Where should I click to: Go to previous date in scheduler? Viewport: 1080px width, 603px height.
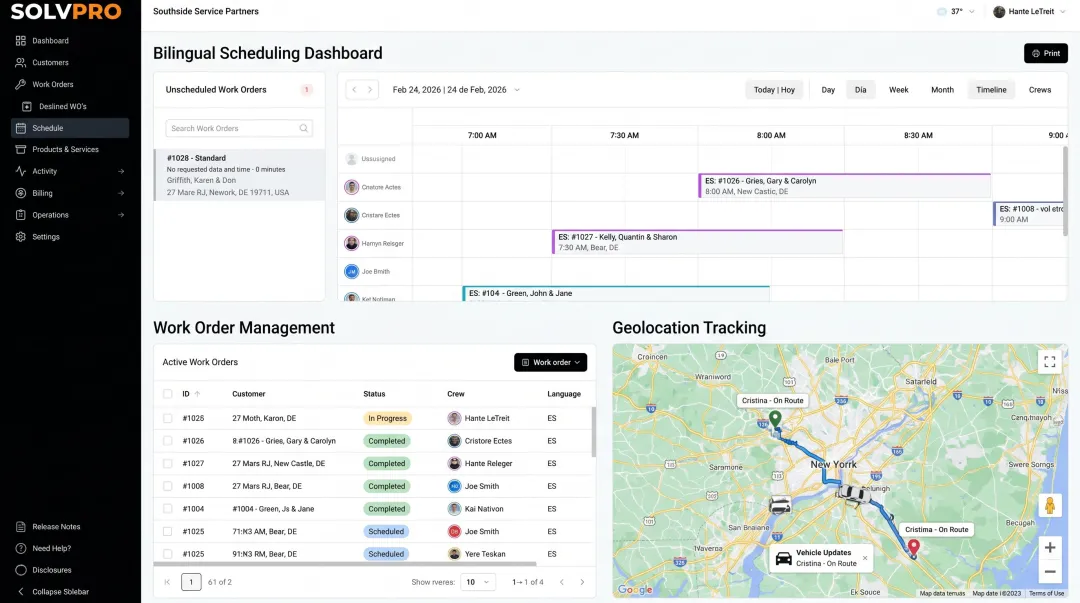354,90
